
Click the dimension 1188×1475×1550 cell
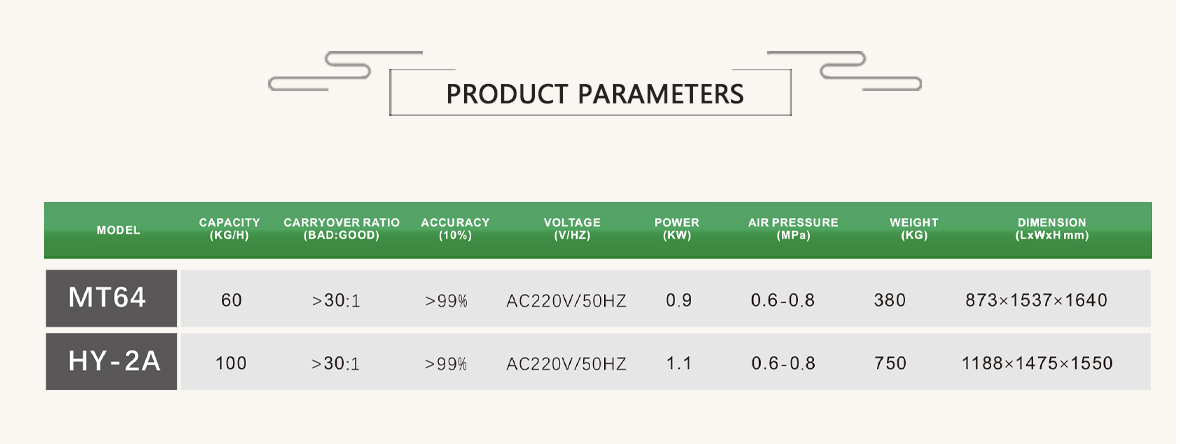point(1037,363)
